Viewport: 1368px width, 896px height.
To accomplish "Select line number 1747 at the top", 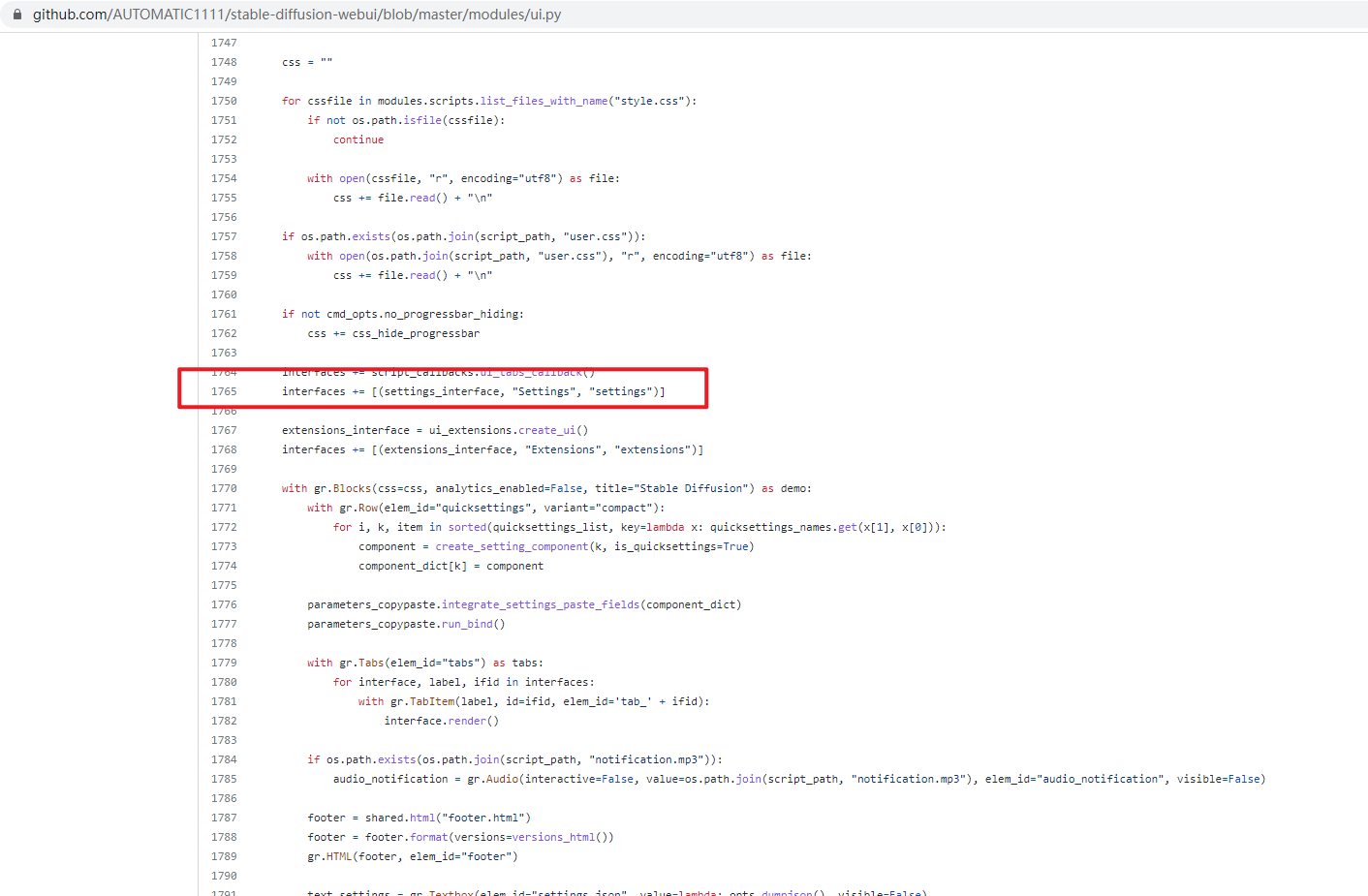I will pos(224,42).
